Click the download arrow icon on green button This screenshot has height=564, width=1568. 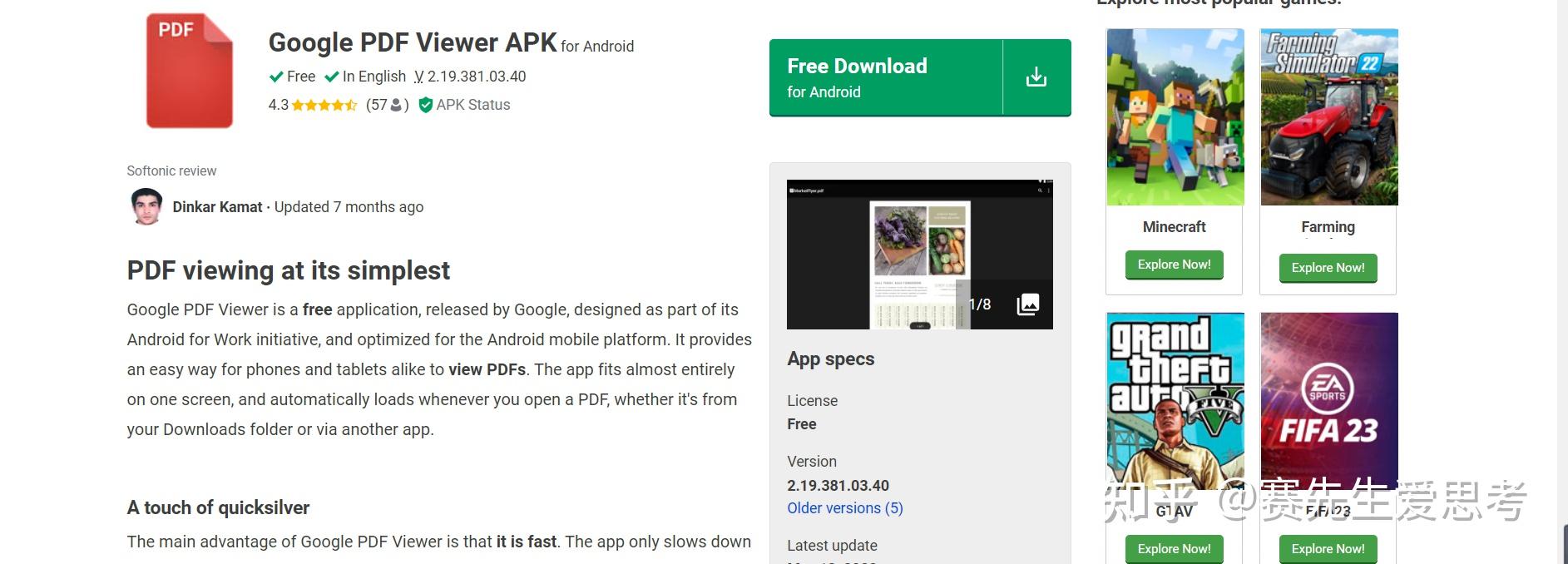tap(1036, 77)
